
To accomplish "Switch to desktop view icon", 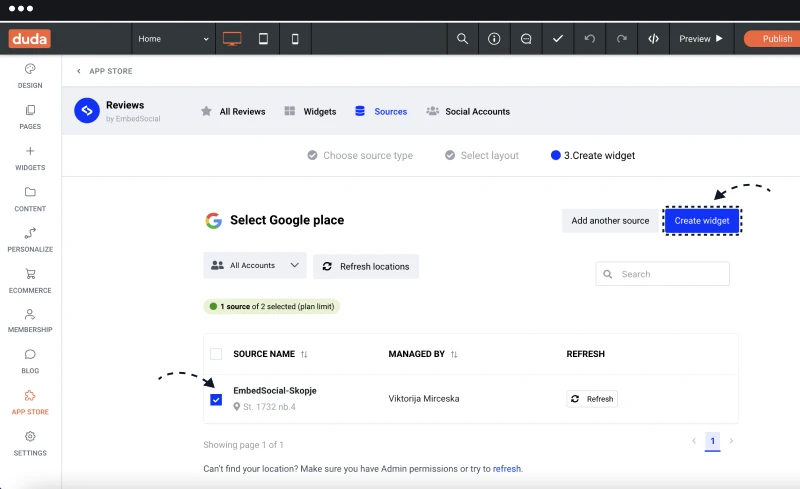I will pos(232,39).
